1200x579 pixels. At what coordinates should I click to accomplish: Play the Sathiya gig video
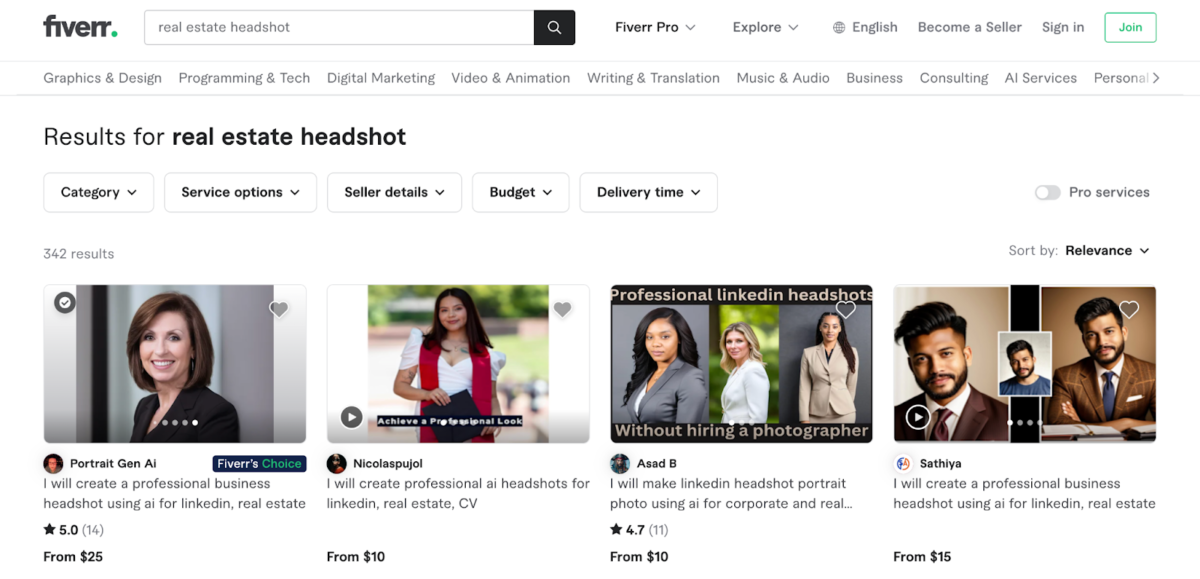(x=918, y=417)
